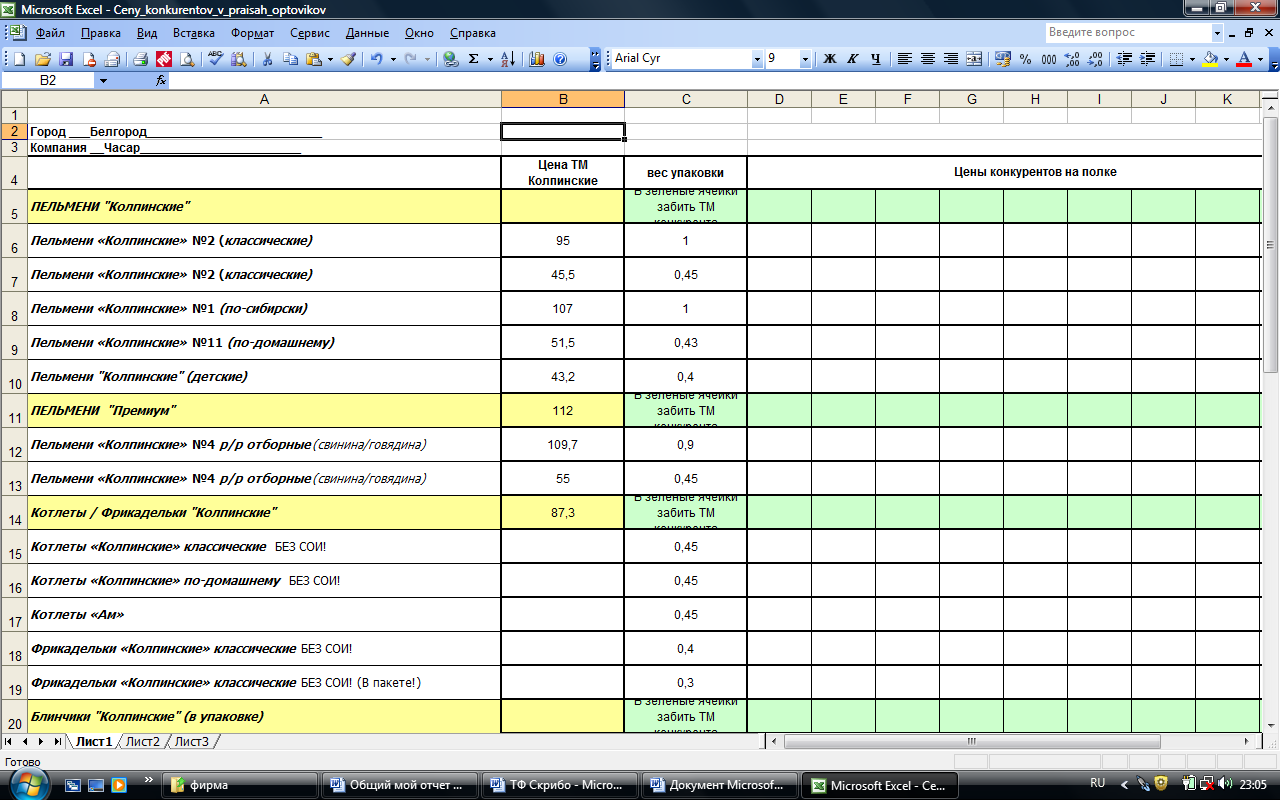Click the Paste clipboard icon

tap(313, 59)
